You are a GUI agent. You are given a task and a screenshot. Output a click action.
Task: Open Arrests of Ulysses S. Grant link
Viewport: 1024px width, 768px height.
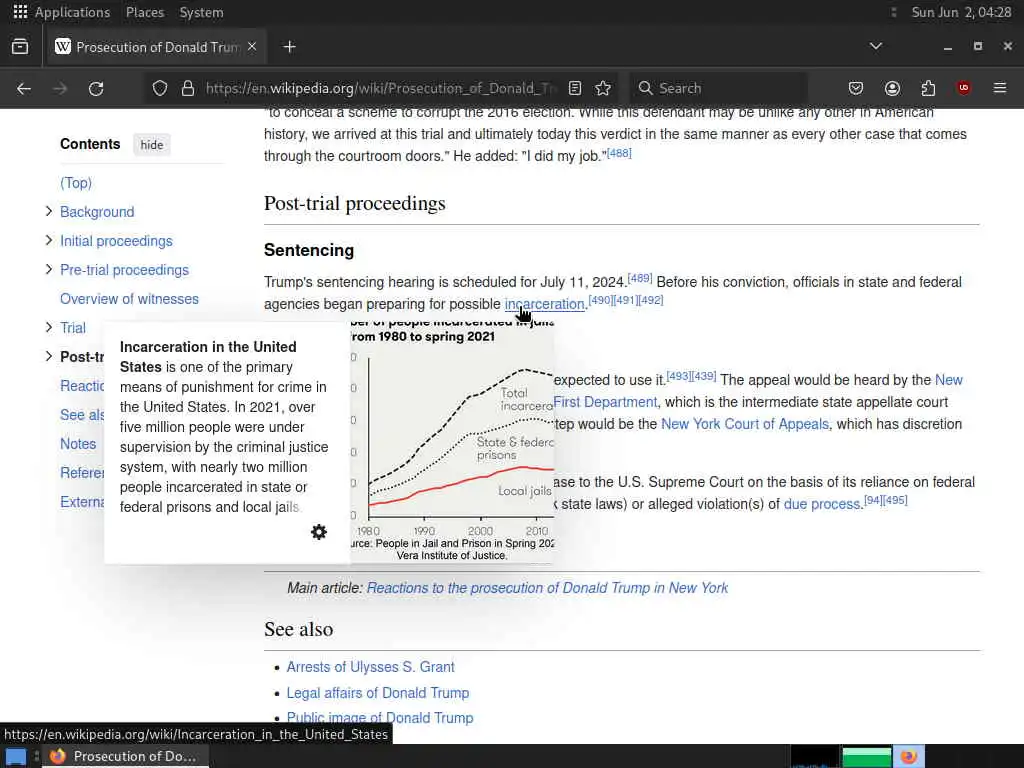(x=370, y=667)
